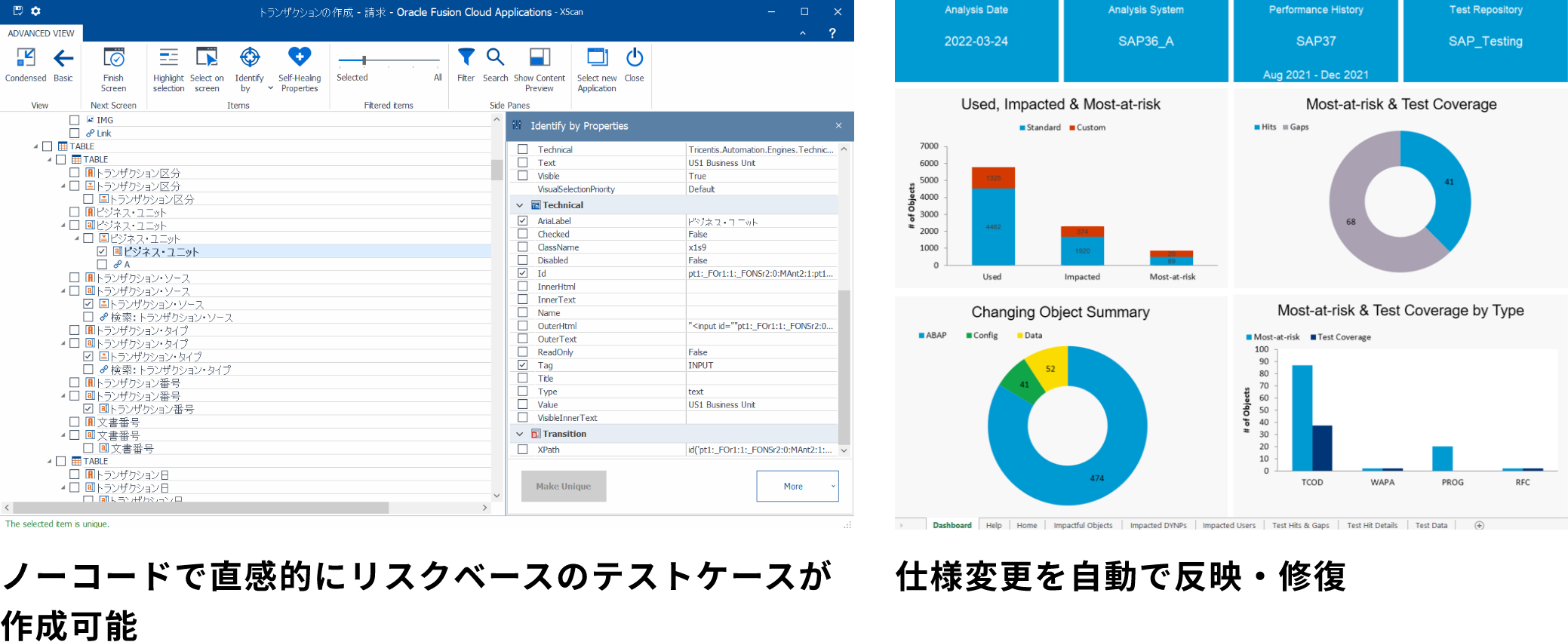
Task: Uncheck the highlighted ビジネス・ユニット checkbox
Action: [x=102, y=251]
